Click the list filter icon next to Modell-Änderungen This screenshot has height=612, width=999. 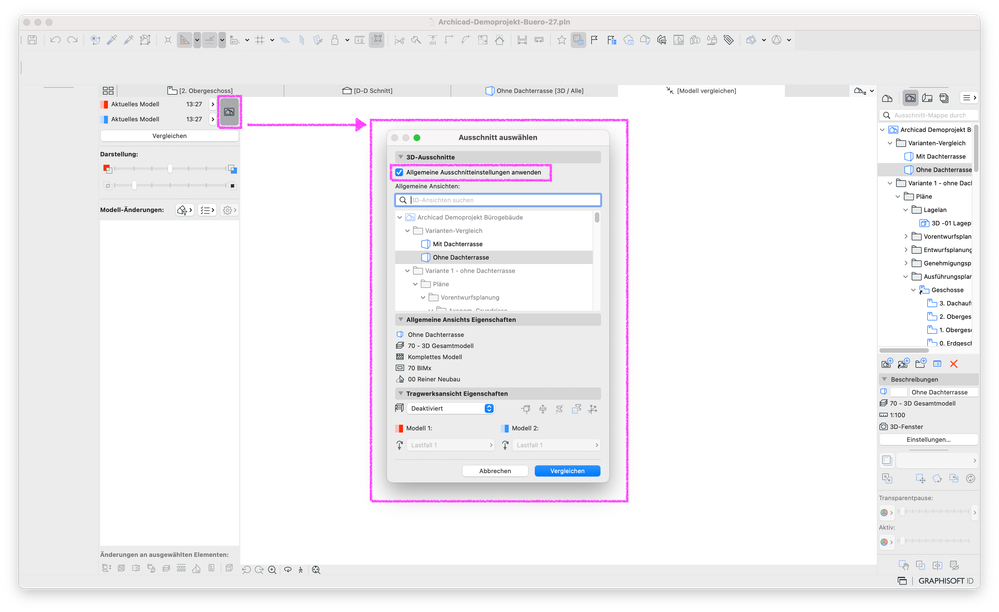click(x=207, y=210)
